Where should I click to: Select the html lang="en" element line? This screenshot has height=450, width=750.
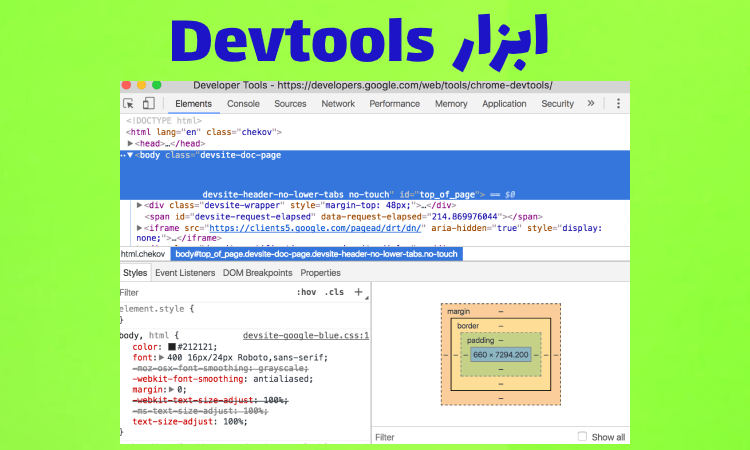tap(204, 132)
